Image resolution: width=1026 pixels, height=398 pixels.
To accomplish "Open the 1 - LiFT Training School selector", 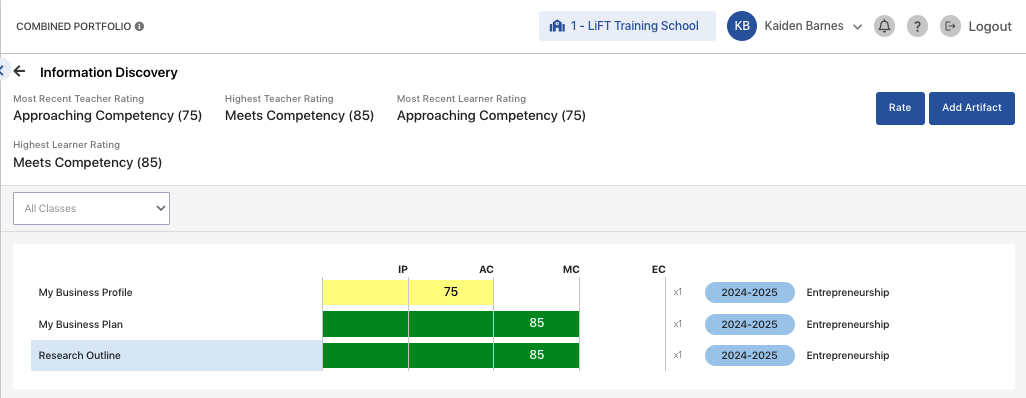I will [x=627, y=26].
